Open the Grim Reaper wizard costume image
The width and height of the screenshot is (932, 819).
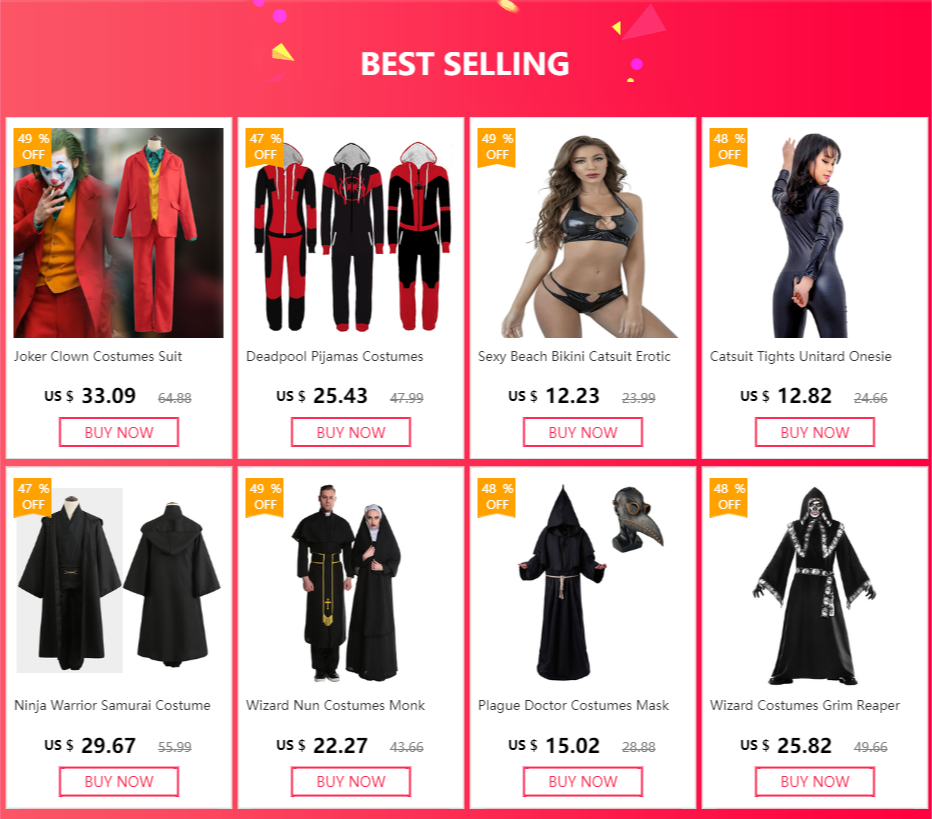click(x=814, y=582)
